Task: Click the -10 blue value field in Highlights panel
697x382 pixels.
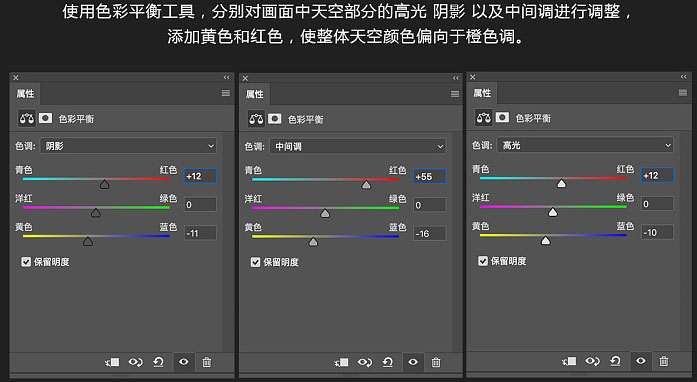Action: (x=657, y=232)
